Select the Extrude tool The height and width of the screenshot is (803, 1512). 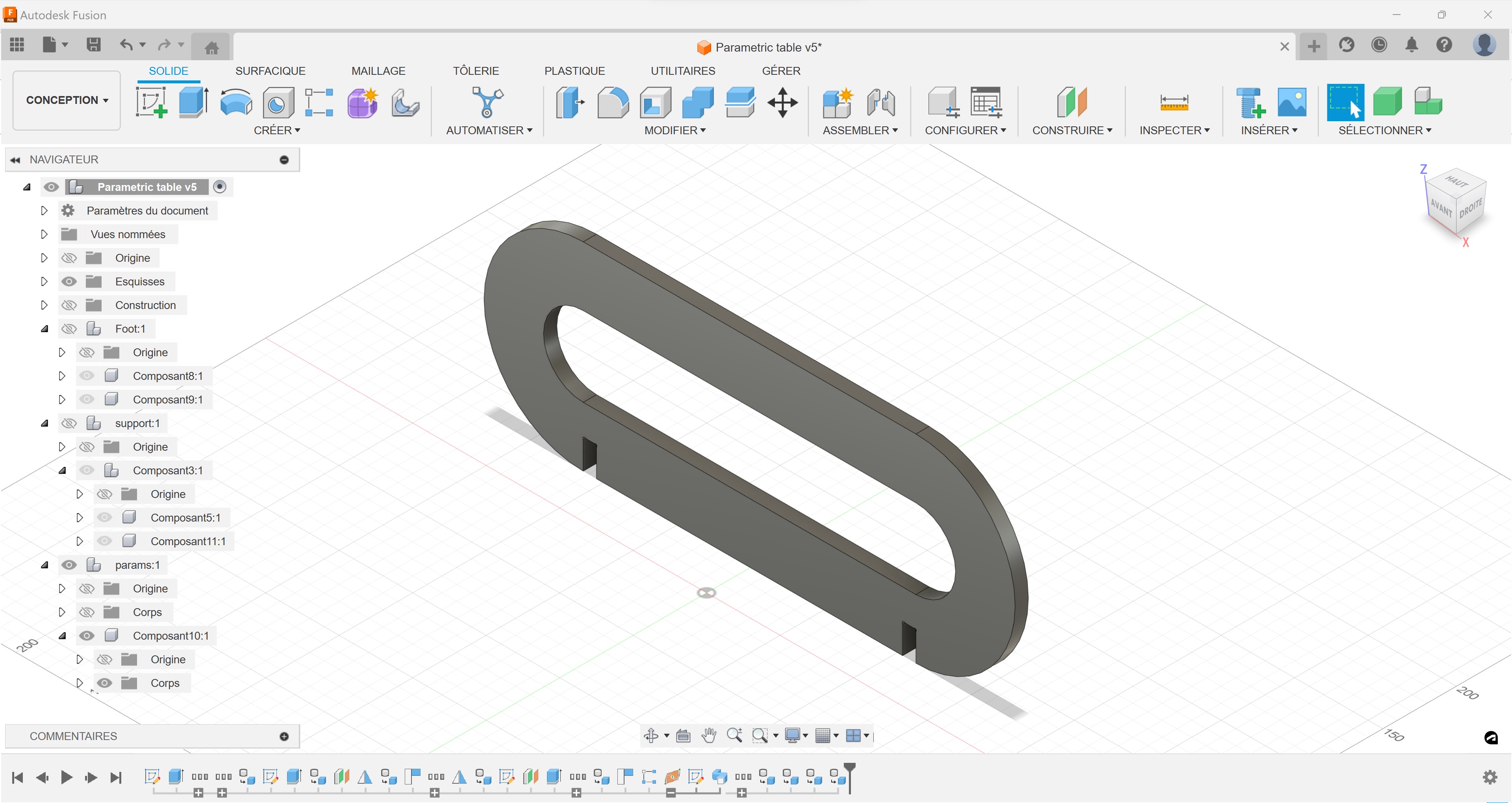[x=193, y=102]
